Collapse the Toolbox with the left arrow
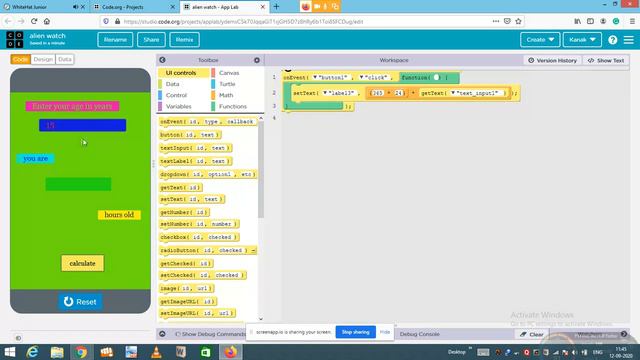 pyautogui.click(x=162, y=60)
